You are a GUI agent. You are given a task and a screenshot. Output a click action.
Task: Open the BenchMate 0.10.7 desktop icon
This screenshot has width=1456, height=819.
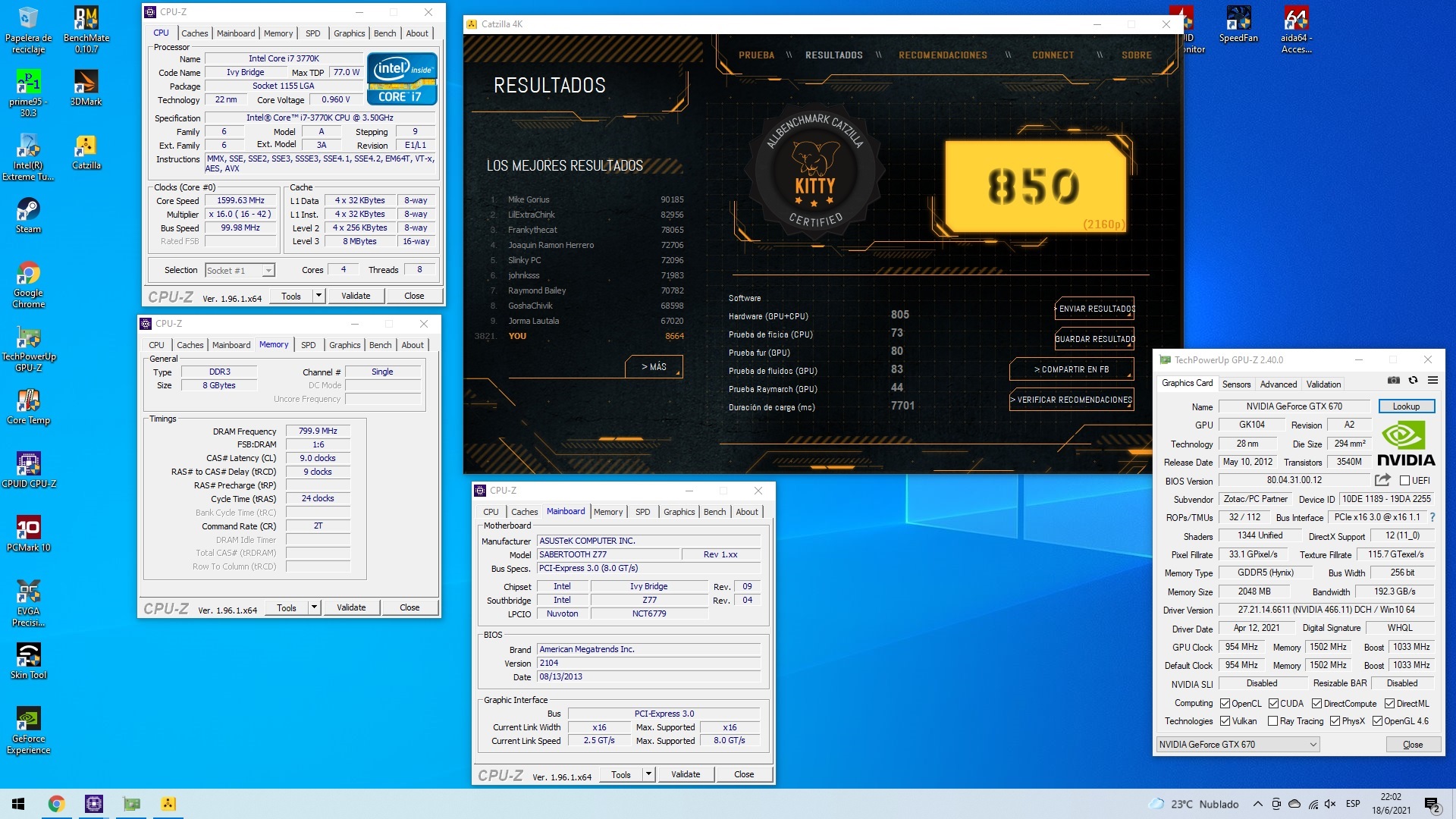tap(86, 30)
